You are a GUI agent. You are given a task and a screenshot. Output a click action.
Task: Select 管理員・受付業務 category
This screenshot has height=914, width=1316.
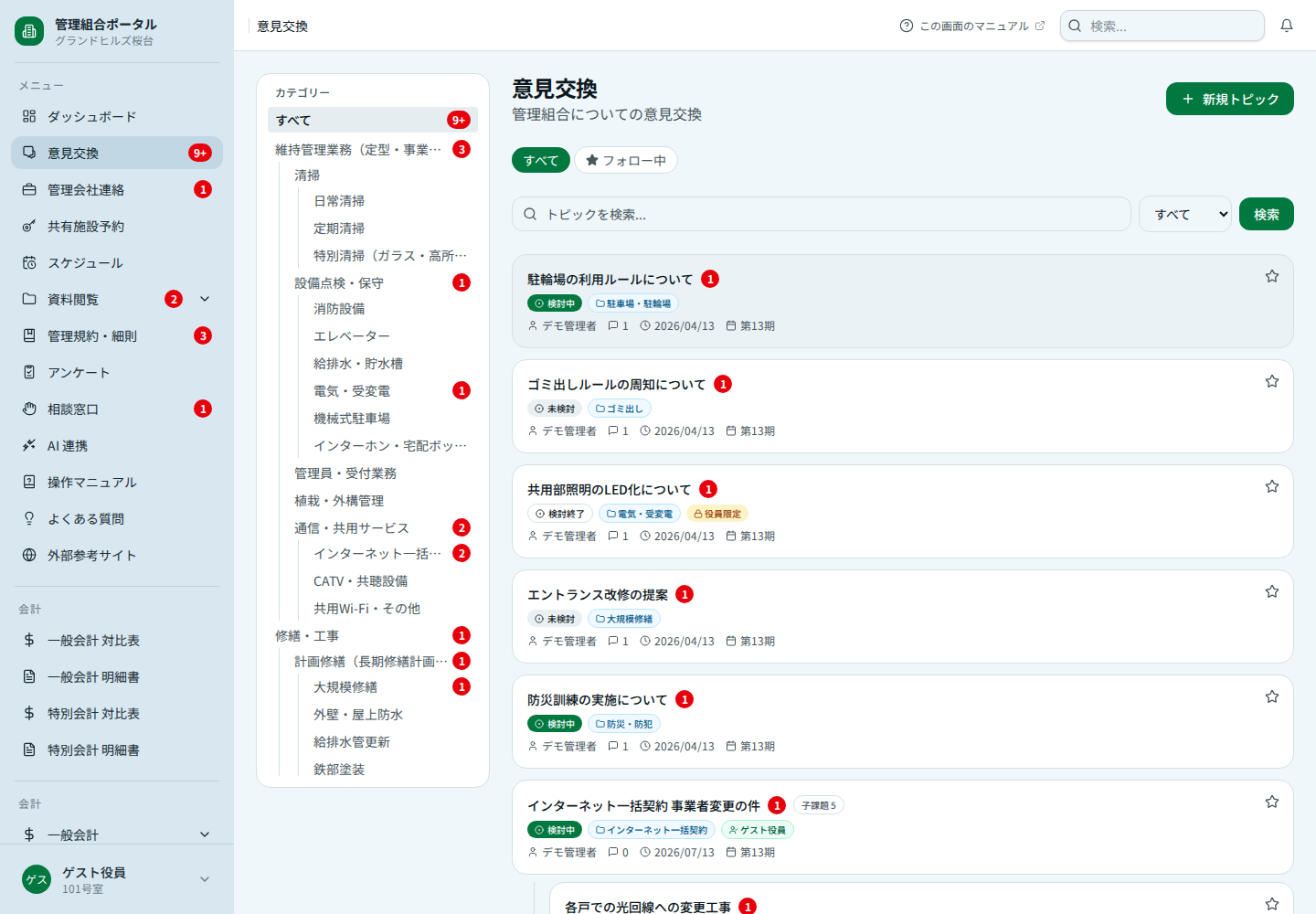point(382,473)
